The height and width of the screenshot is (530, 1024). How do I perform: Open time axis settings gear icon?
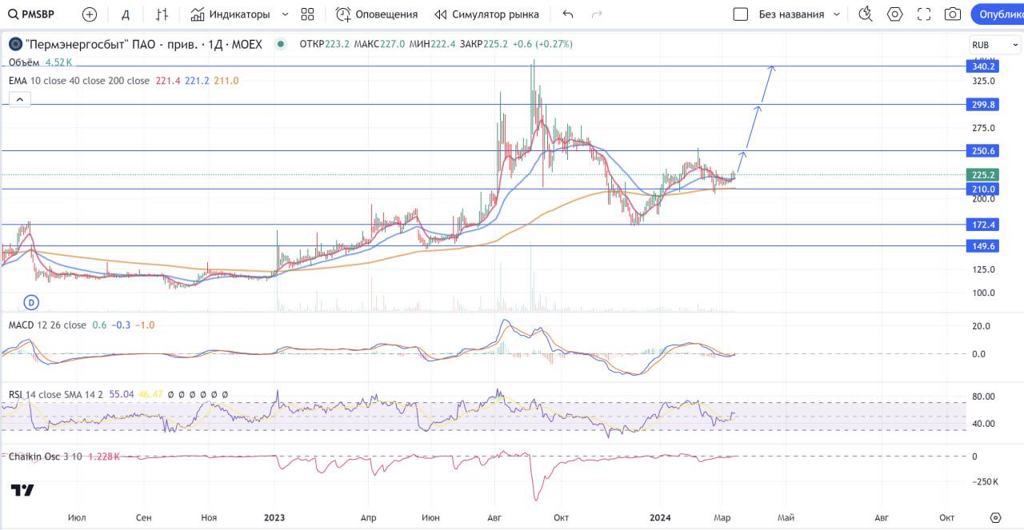click(x=994, y=517)
